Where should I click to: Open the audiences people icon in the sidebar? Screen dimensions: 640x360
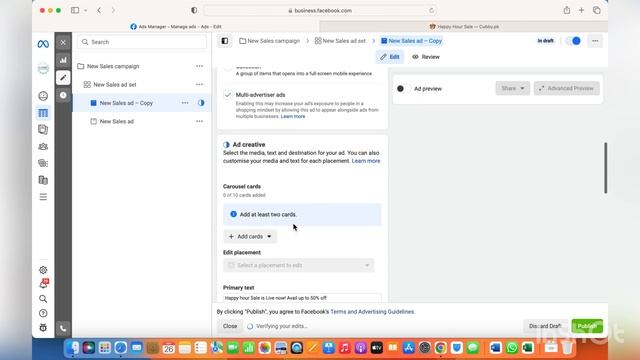point(43,147)
